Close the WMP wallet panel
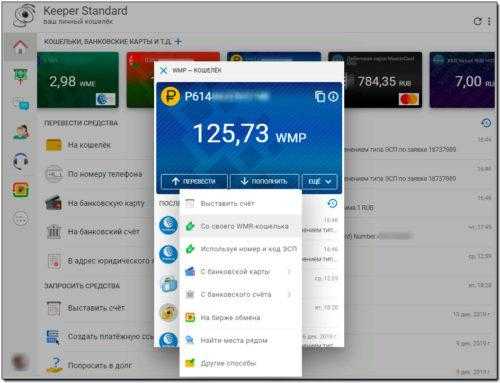500x383 pixels. (163, 70)
